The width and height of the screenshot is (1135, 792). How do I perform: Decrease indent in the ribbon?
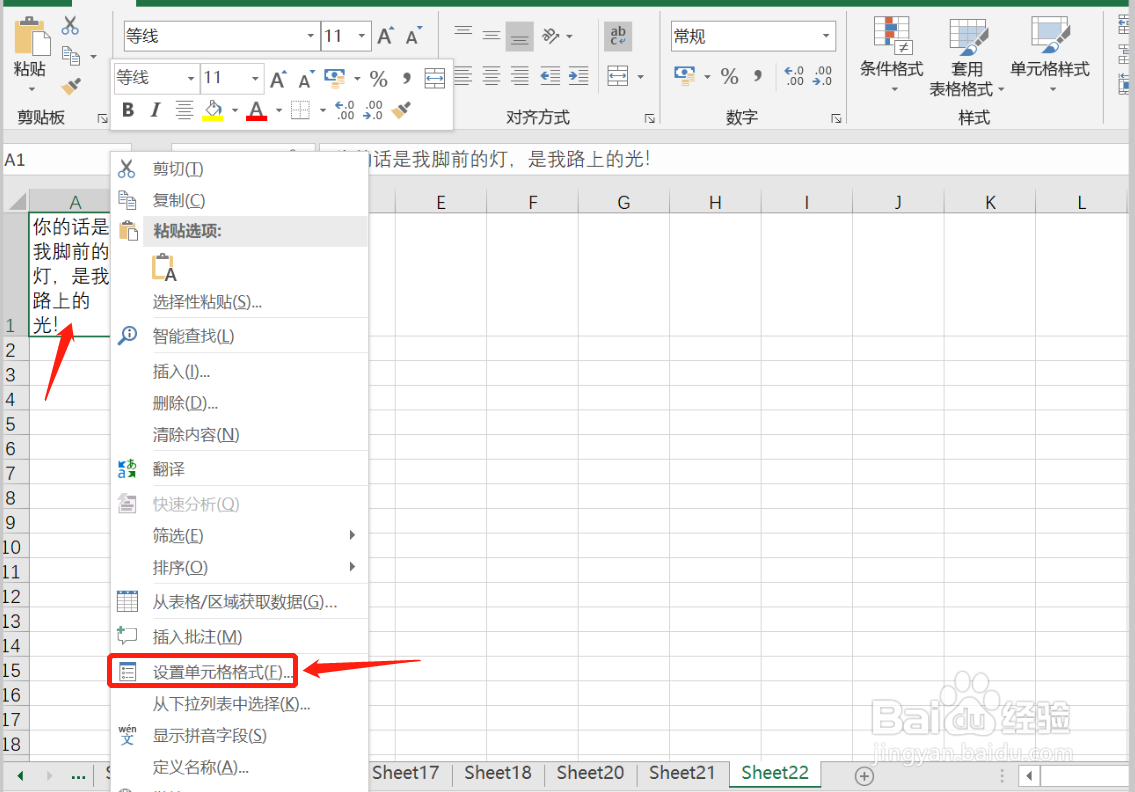point(550,75)
